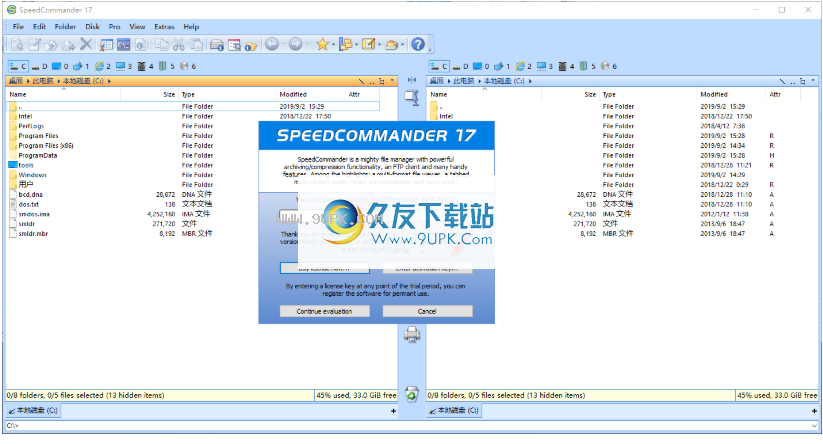Open the folder layout toolbar dropdown arrow
The image size is (823, 444).
click(356, 45)
